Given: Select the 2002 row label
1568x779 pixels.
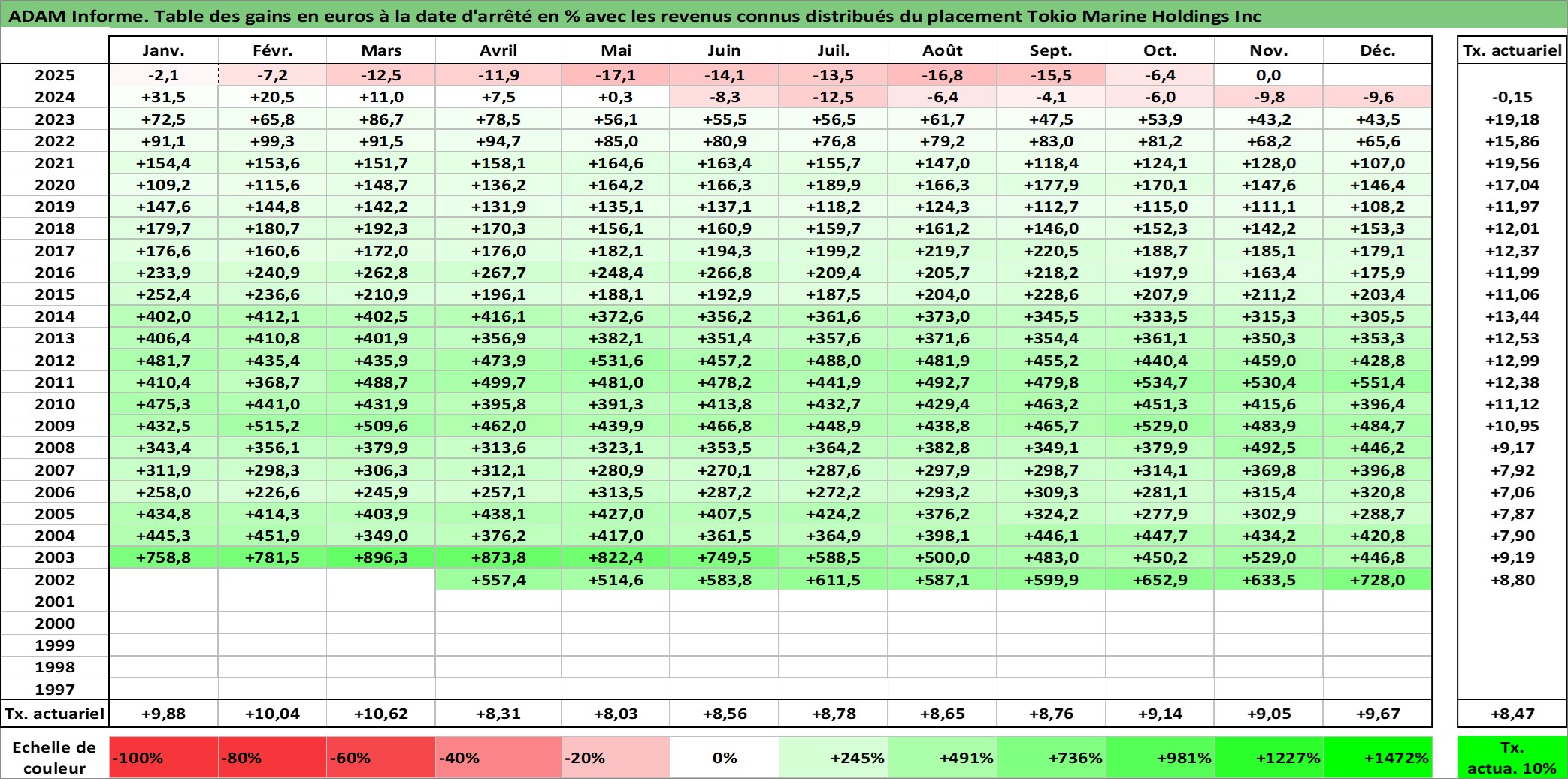Looking at the screenshot, I should click(x=55, y=580).
